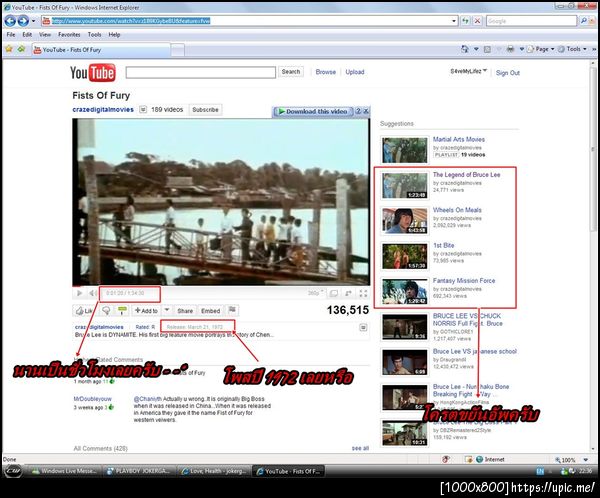Open the View menu

coord(45,34)
